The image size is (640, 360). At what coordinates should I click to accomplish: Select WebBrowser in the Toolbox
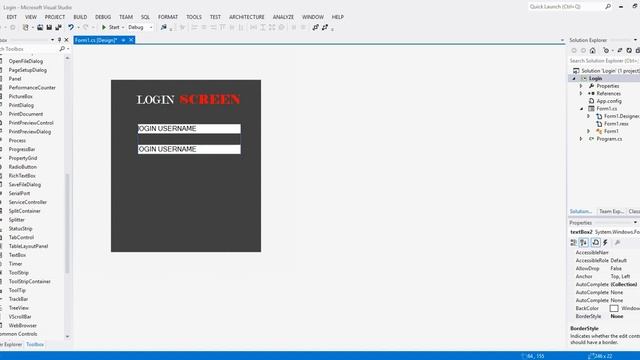[22, 326]
